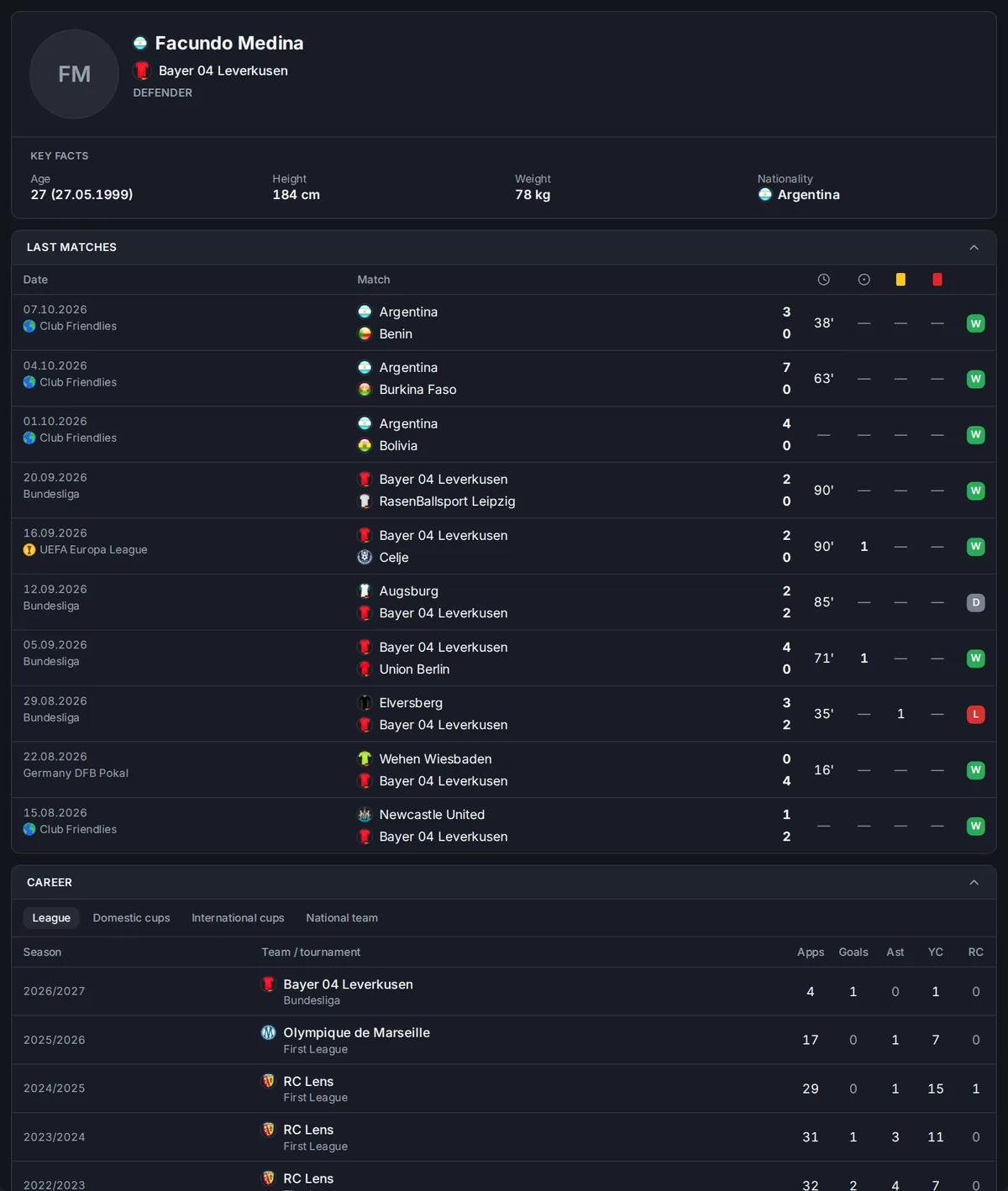The width and height of the screenshot is (1008, 1191).
Task: Click the Wehen Wiesbaden club crest
Action: (x=365, y=758)
